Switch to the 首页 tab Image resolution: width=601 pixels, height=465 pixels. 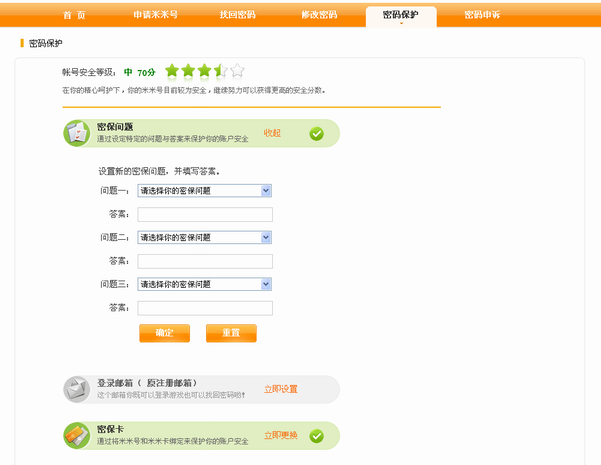pos(74,15)
